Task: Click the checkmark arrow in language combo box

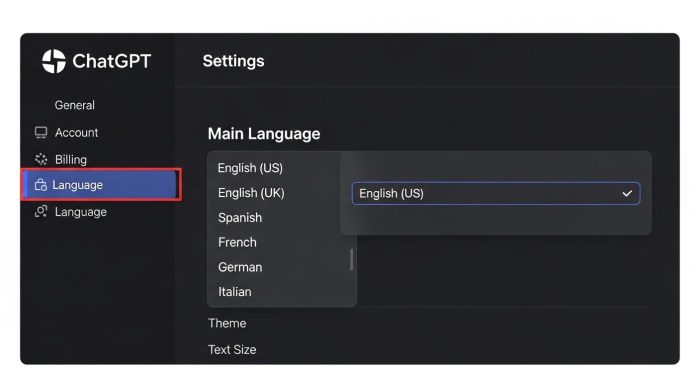Action: pyautogui.click(x=627, y=194)
